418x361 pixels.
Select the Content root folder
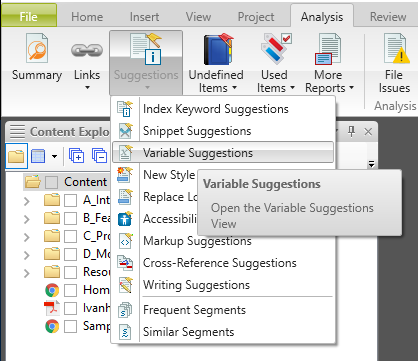point(85,182)
